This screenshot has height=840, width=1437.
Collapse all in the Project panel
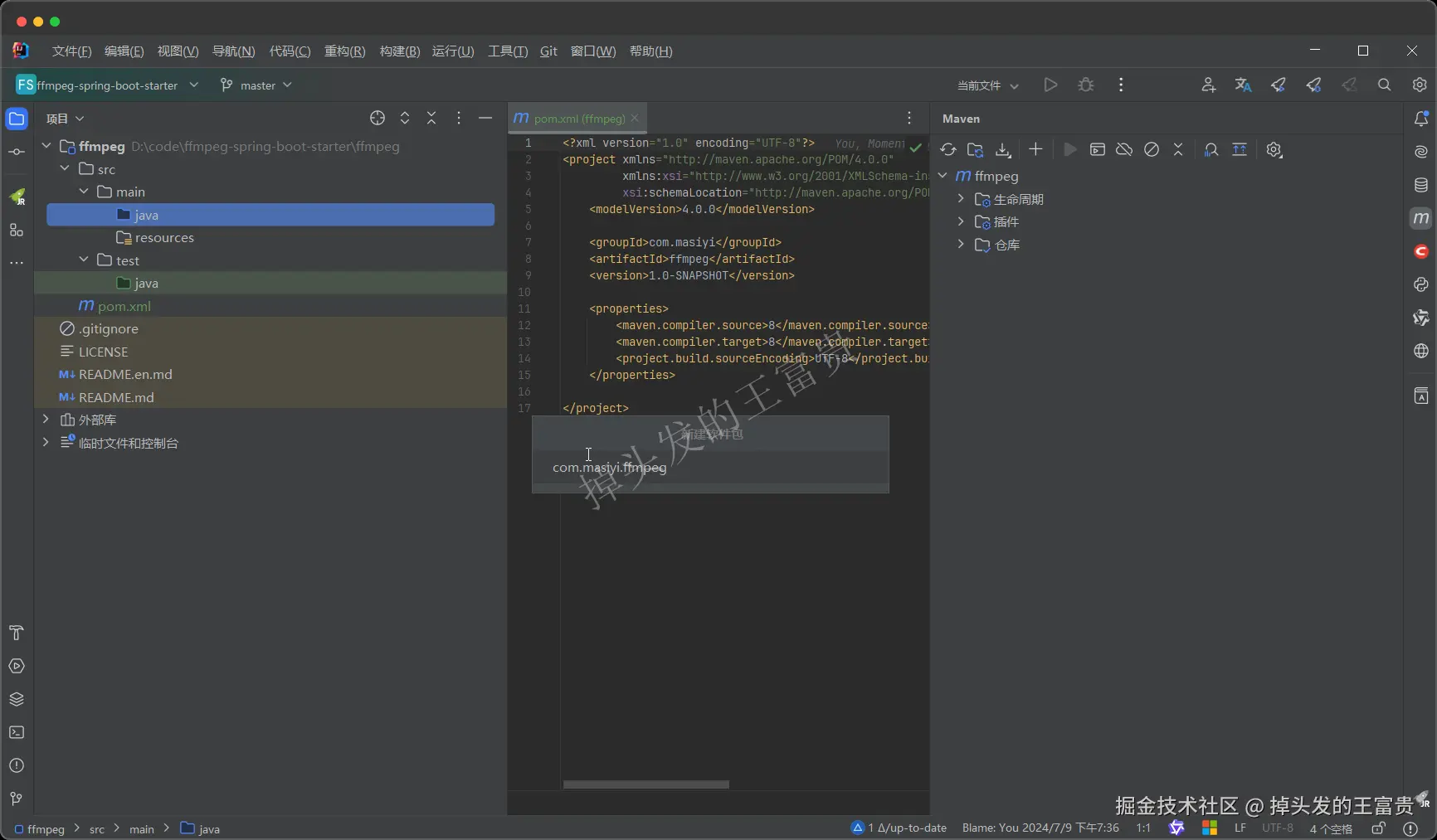[431, 118]
